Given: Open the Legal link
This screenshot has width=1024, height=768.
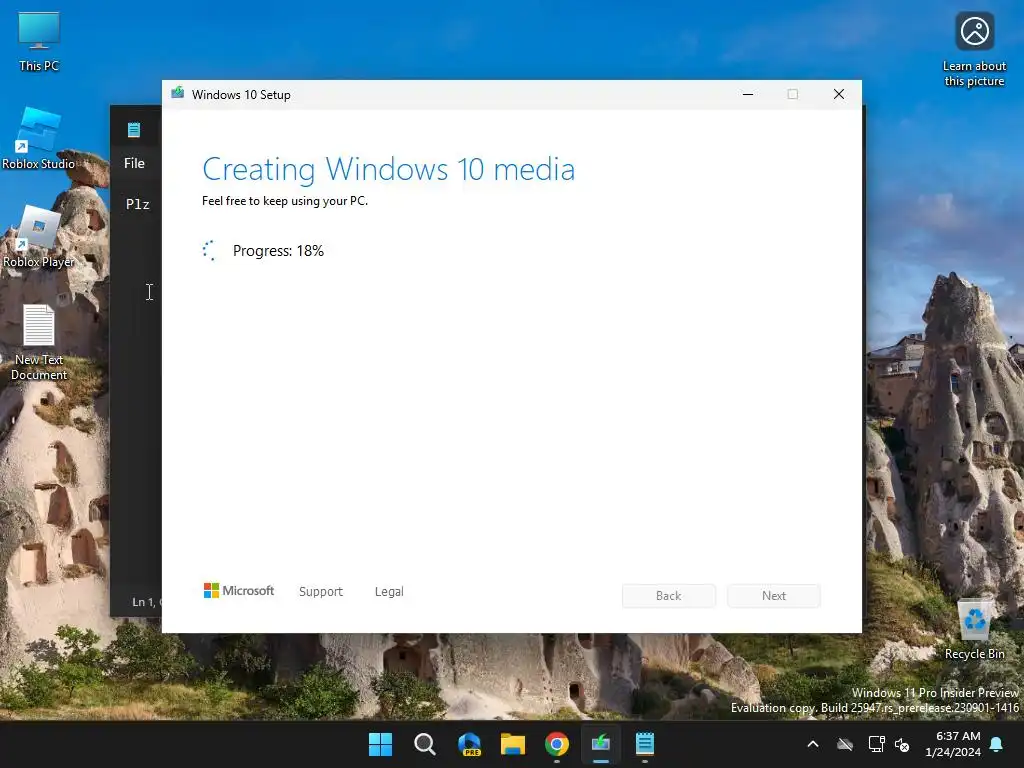Looking at the screenshot, I should [389, 591].
